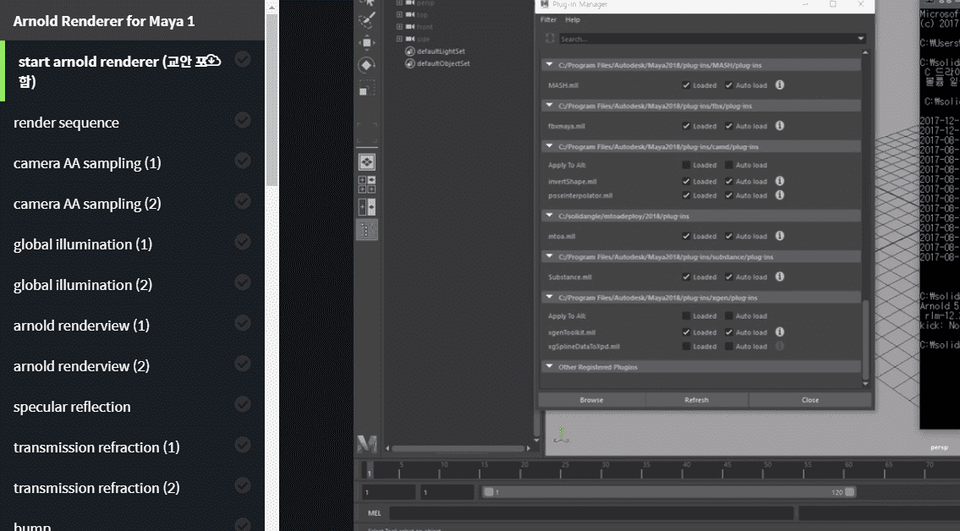The height and width of the screenshot is (531, 960).
Task: Click the front camera icon in Outliner
Action: click(x=410, y=27)
